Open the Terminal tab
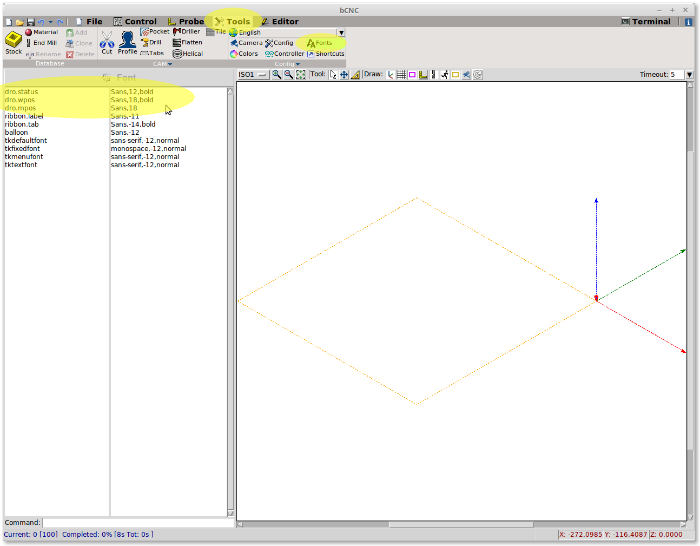Image resolution: width=700 pixels, height=546 pixels. [x=646, y=21]
